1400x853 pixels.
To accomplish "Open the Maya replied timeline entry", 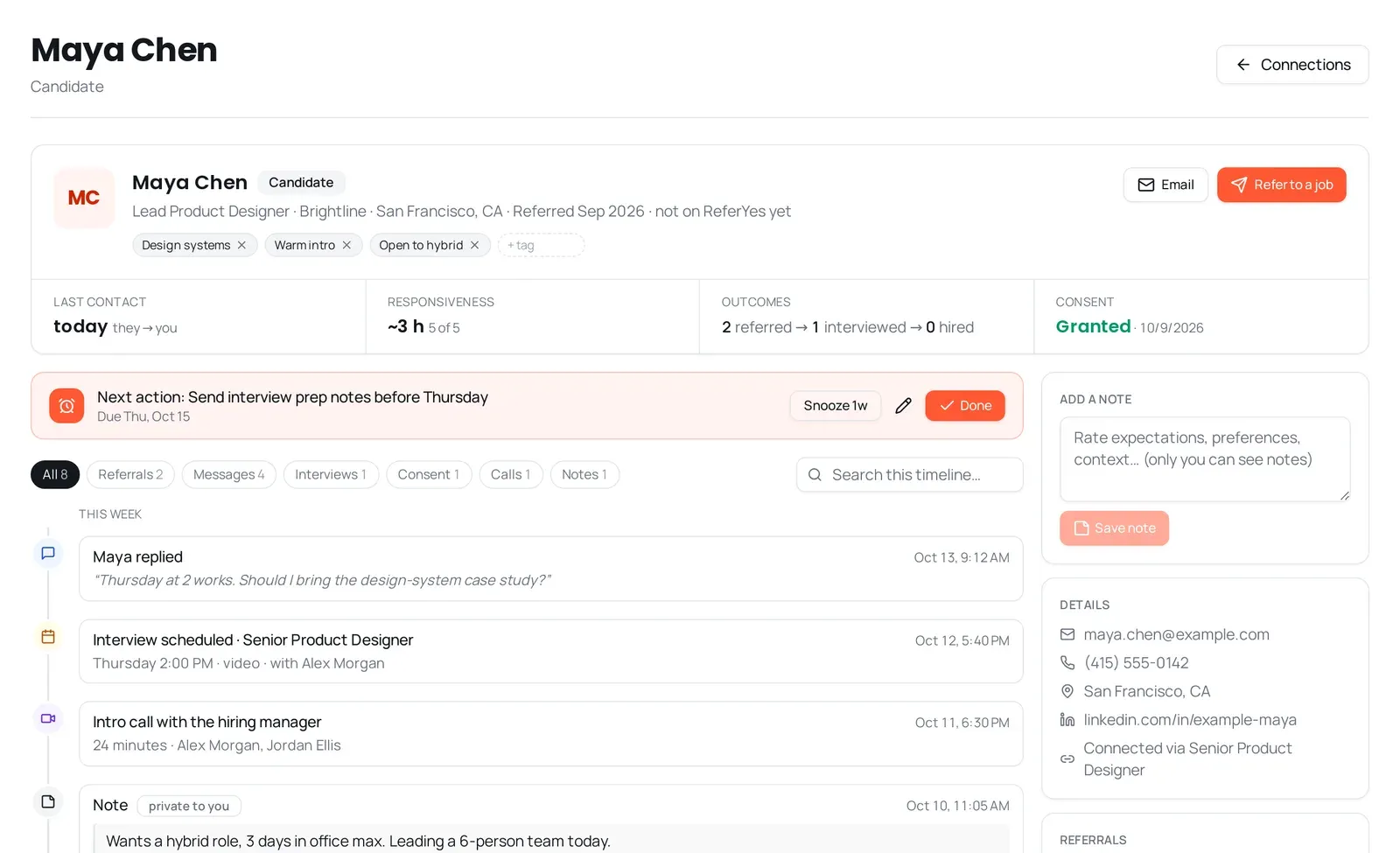I will pos(551,569).
